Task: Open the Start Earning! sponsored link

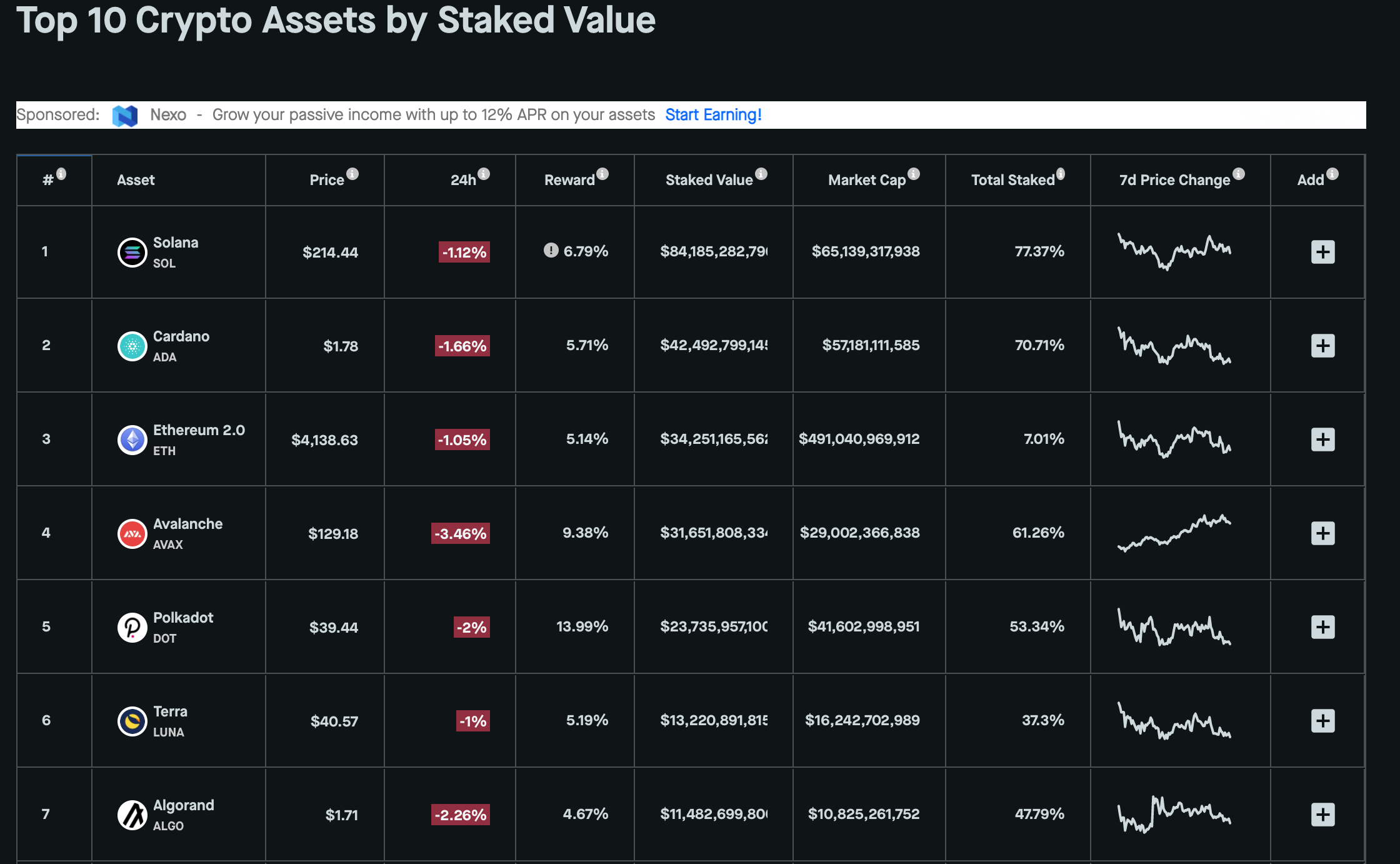Action: click(713, 115)
